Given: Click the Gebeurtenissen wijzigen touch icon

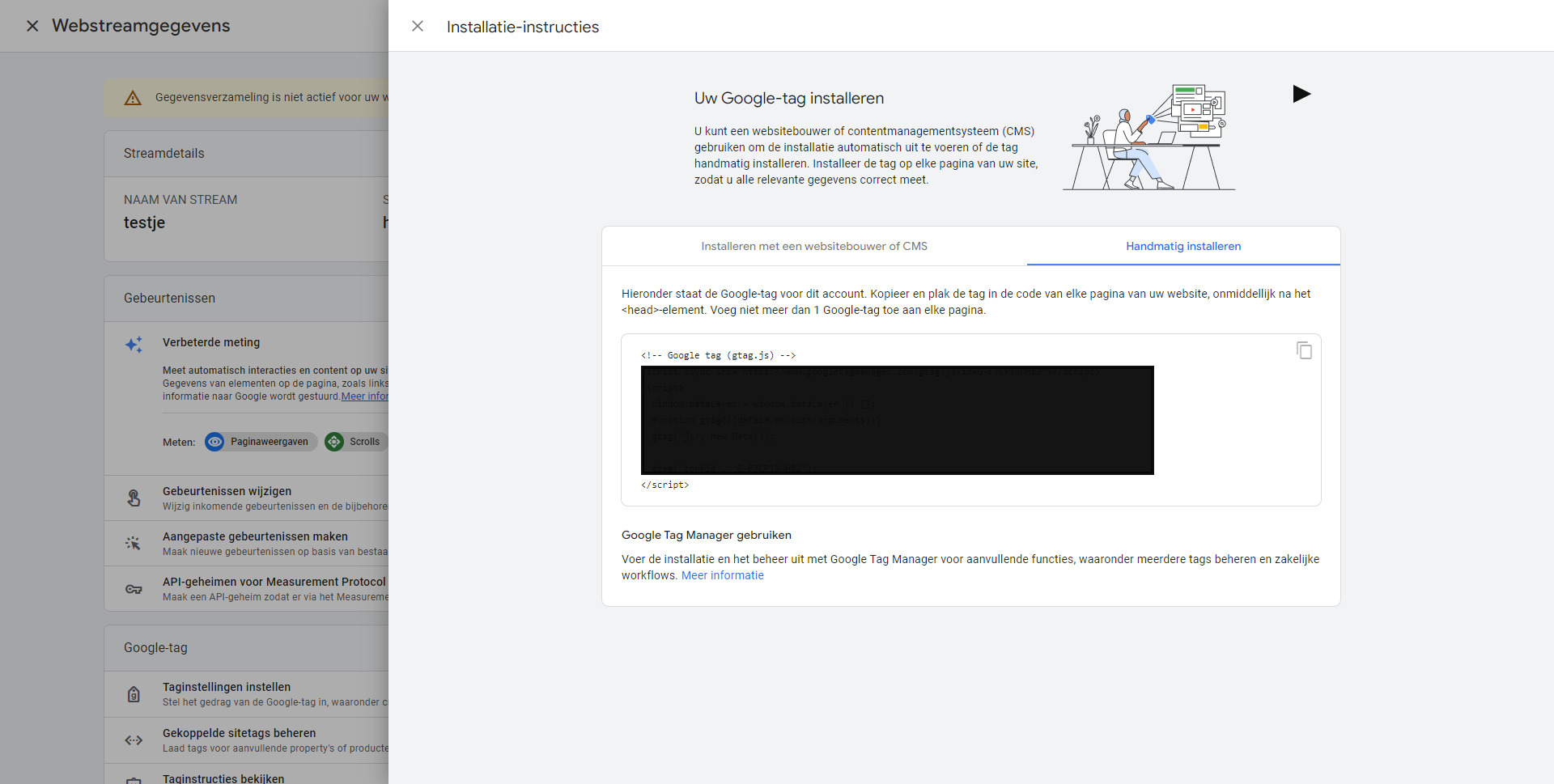Looking at the screenshot, I should 134,498.
